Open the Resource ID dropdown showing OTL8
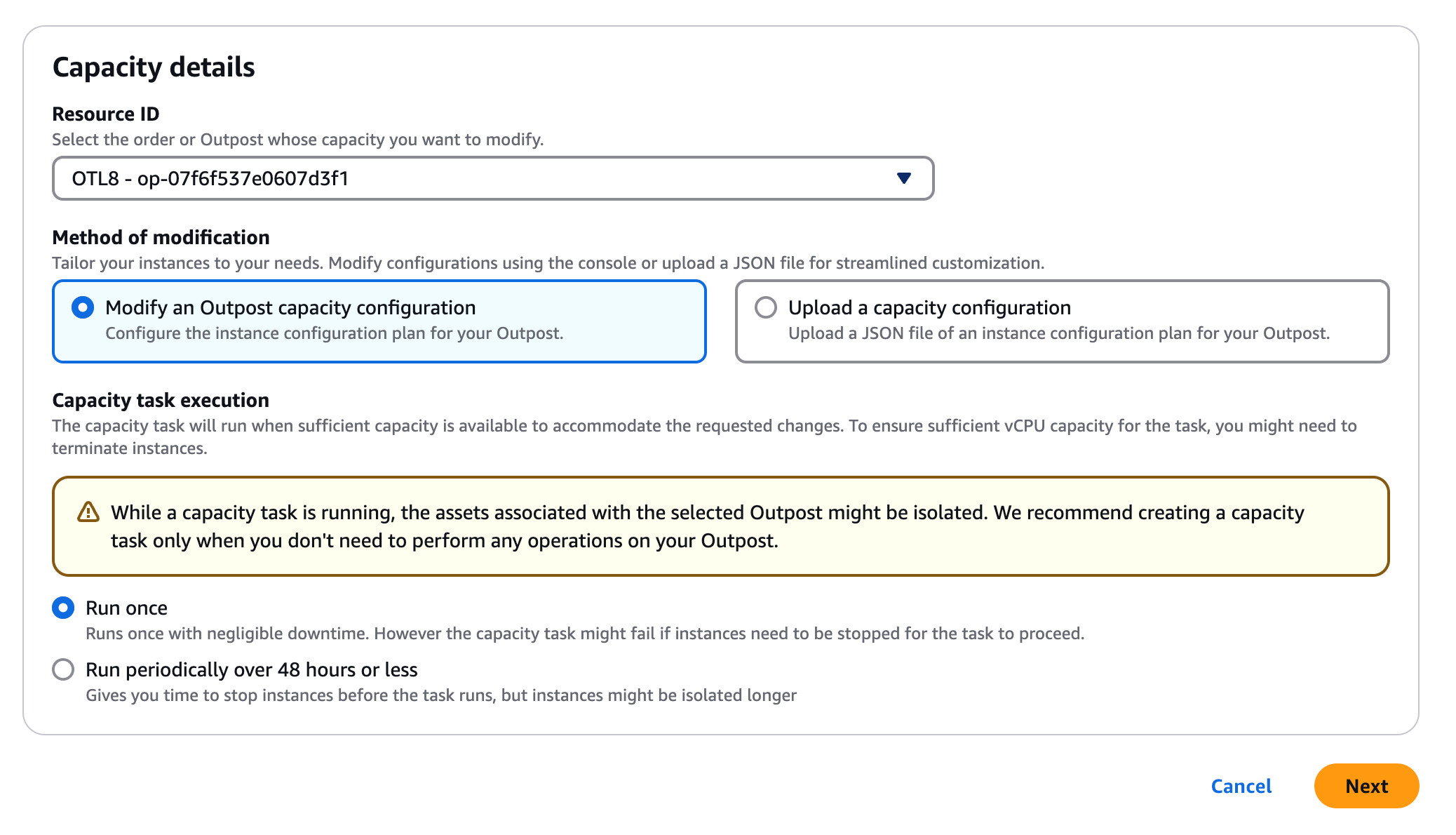This screenshot has width=1456, height=835. point(491,178)
